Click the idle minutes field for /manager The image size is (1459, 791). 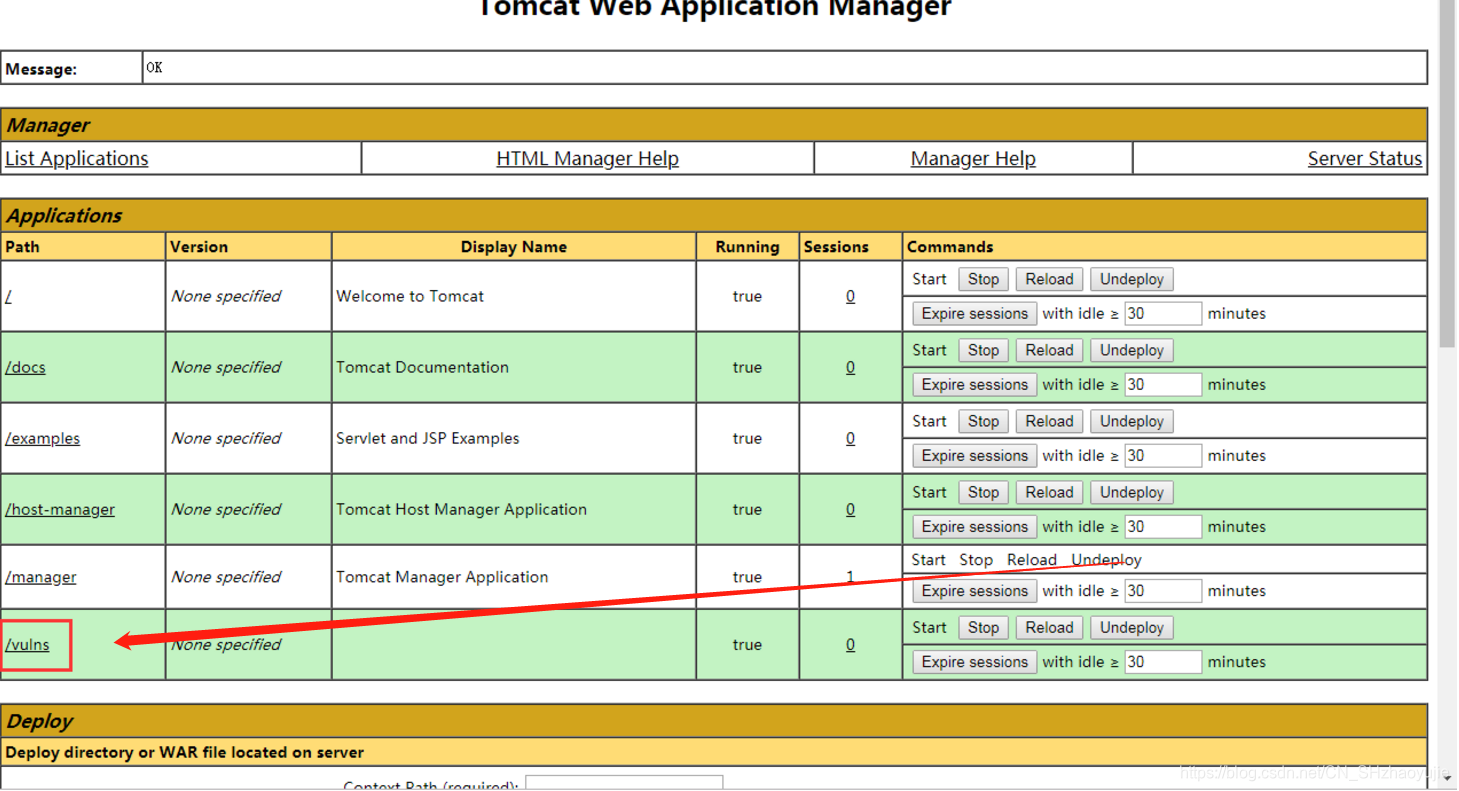1163,591
